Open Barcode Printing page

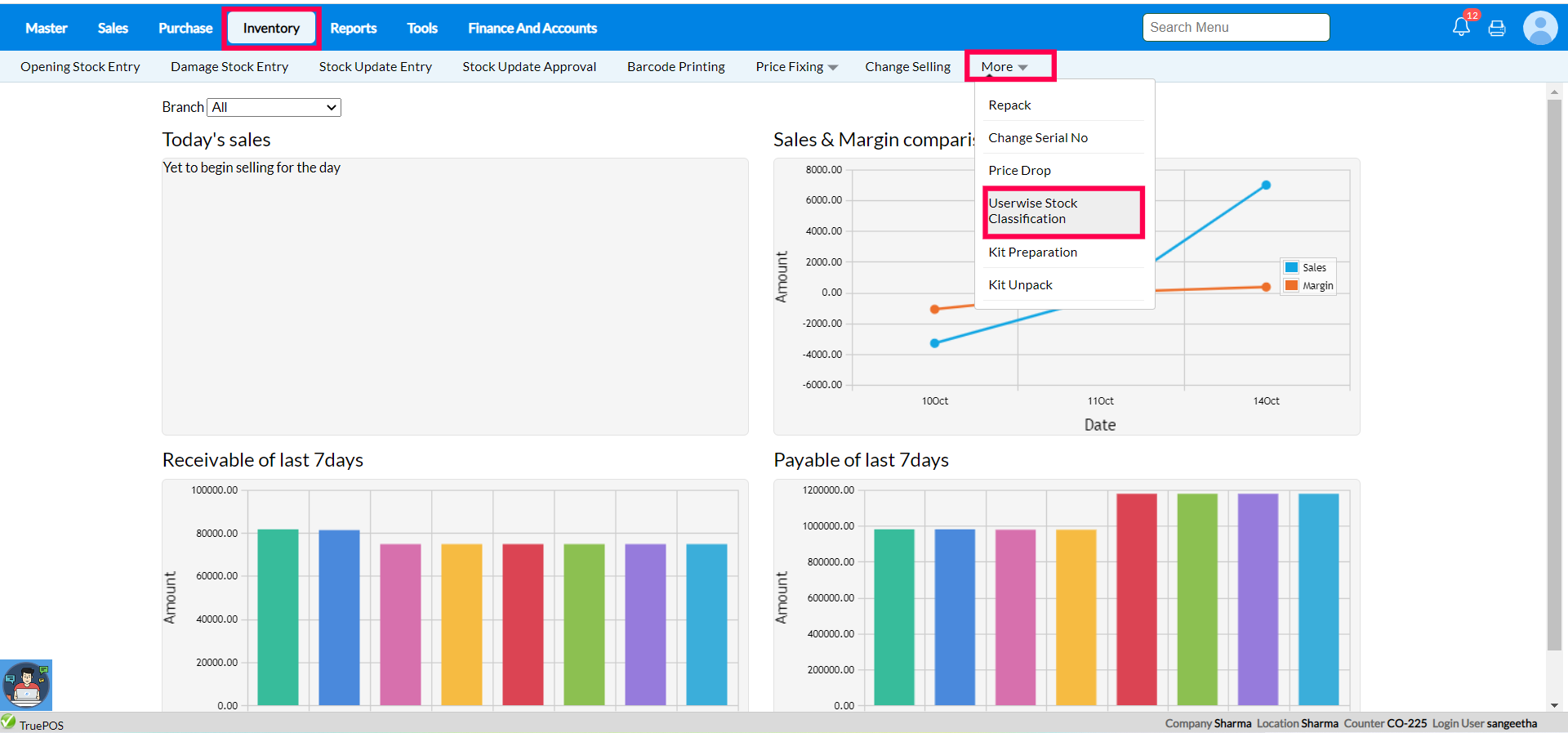675,67
